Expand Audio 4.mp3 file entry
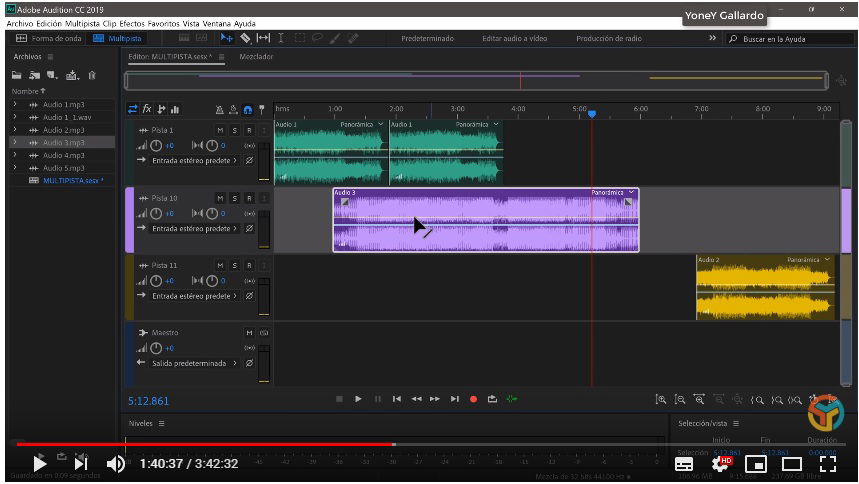Viewport: 859px width, 484px height. [15, 155]
